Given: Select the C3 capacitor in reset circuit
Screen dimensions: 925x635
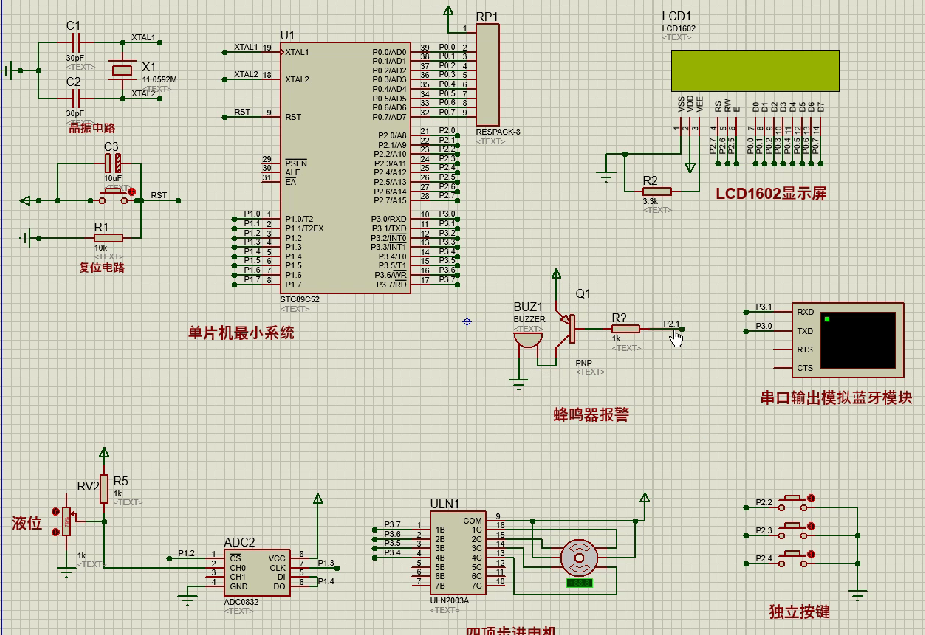Looking at the screenshot, I should click(115, 163).
